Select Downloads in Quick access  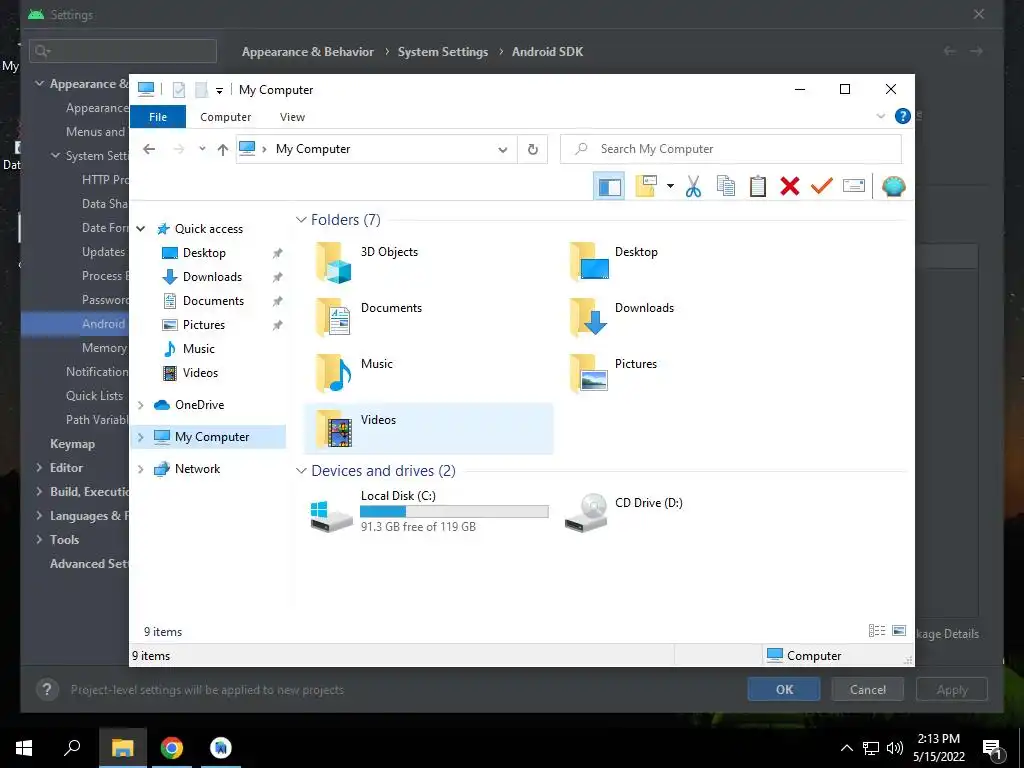tap(212, 277)
